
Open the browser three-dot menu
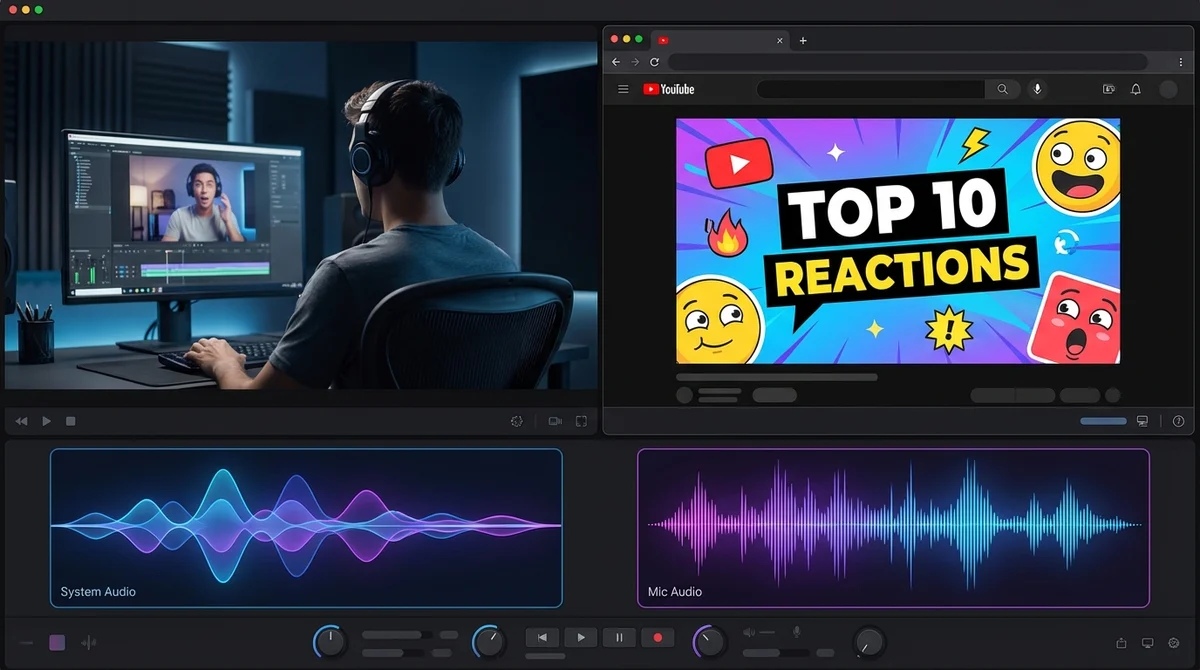[1181, 62]
